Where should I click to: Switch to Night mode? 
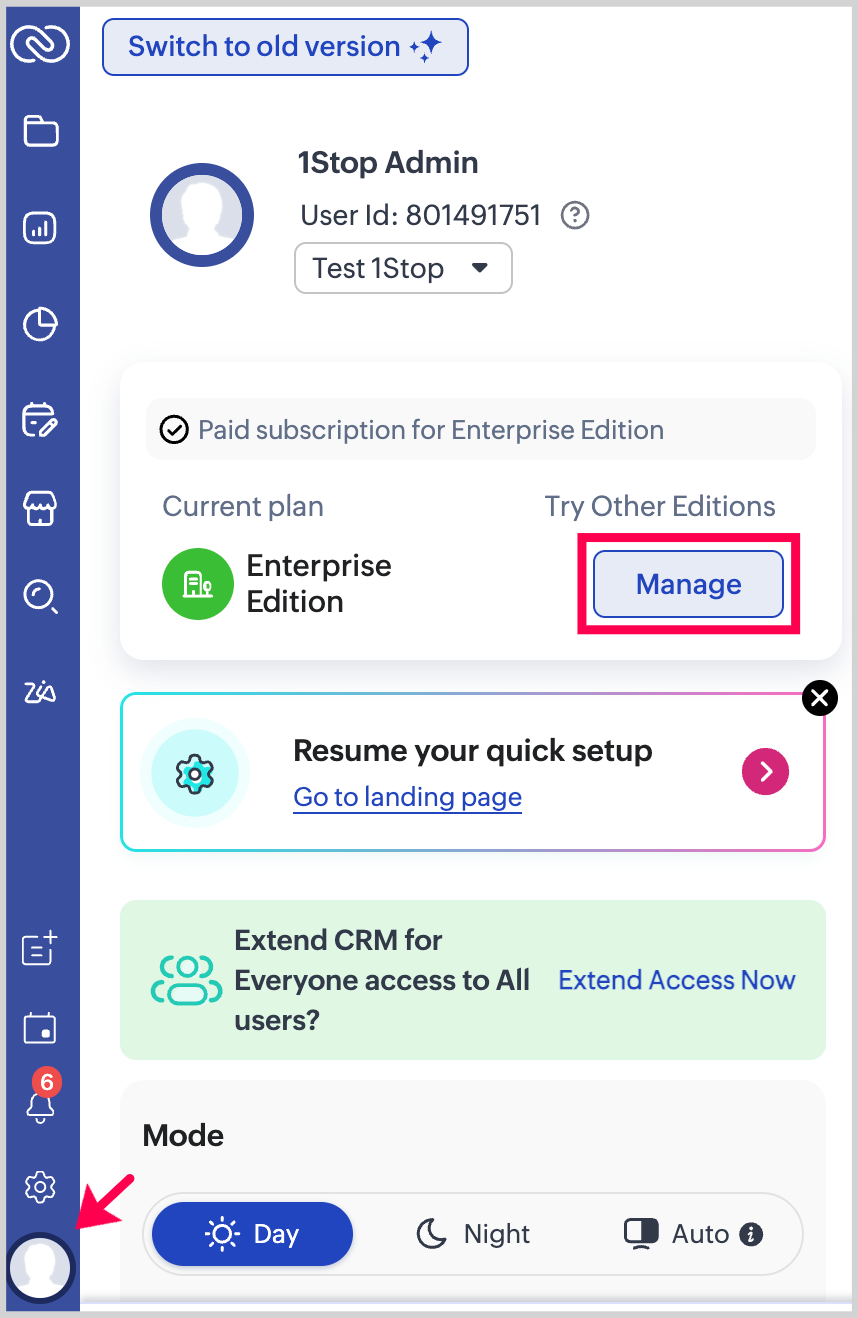(x=472, y=1234)
